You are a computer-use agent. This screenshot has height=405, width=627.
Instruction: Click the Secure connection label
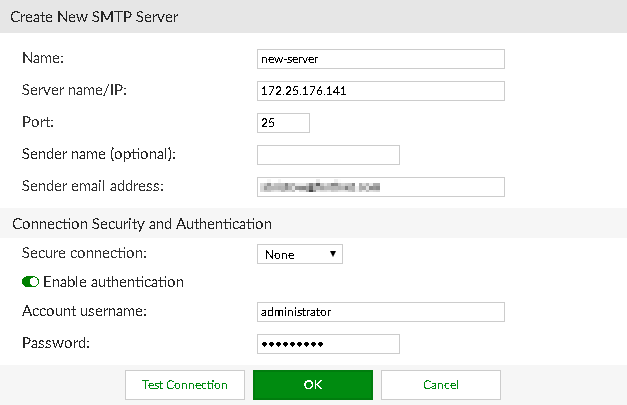[84, 254]
